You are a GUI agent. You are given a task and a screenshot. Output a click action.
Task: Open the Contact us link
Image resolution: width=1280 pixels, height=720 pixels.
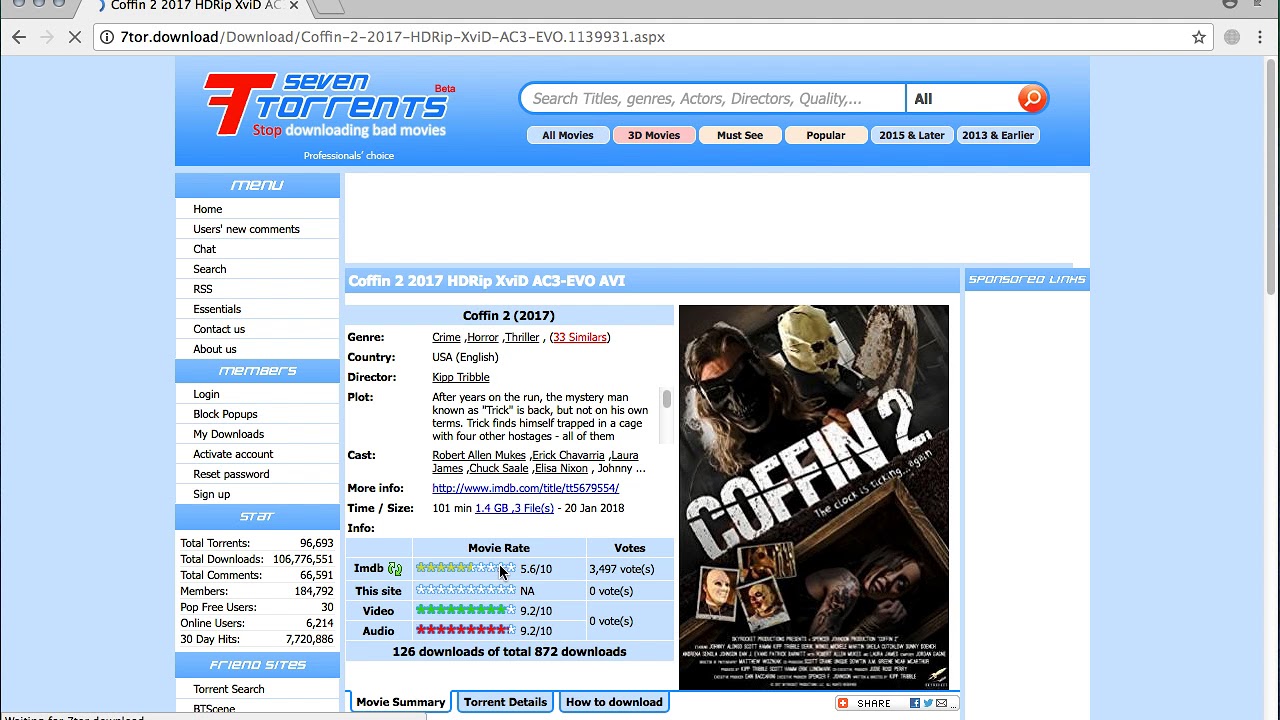click(219, 329)
